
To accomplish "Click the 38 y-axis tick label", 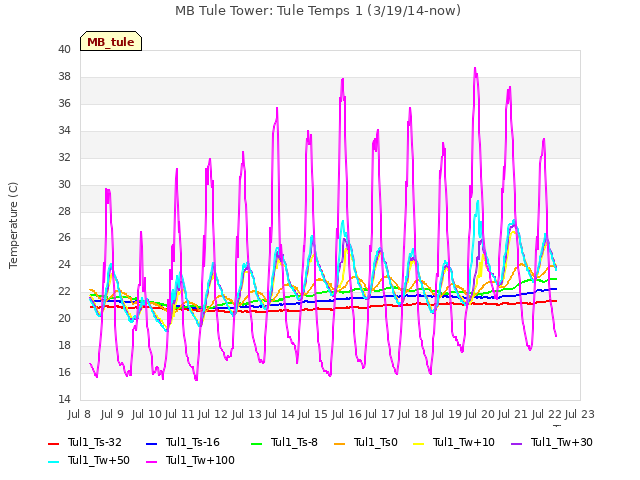I will (x=64, y=77).
